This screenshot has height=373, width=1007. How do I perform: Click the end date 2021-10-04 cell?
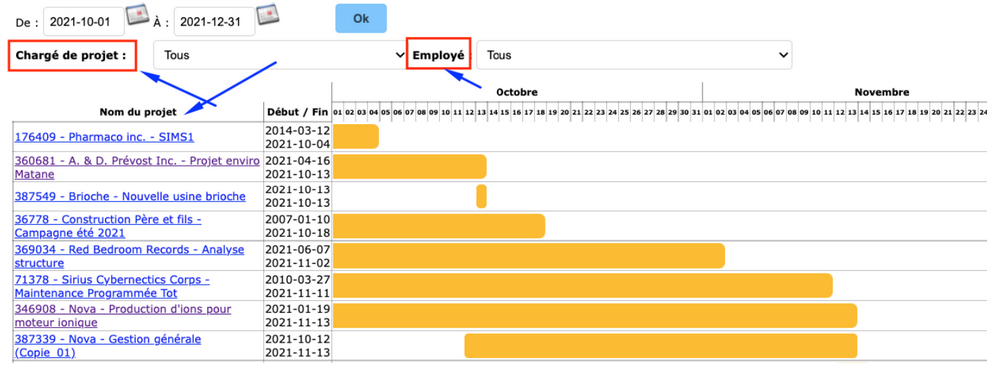point(298,143)
